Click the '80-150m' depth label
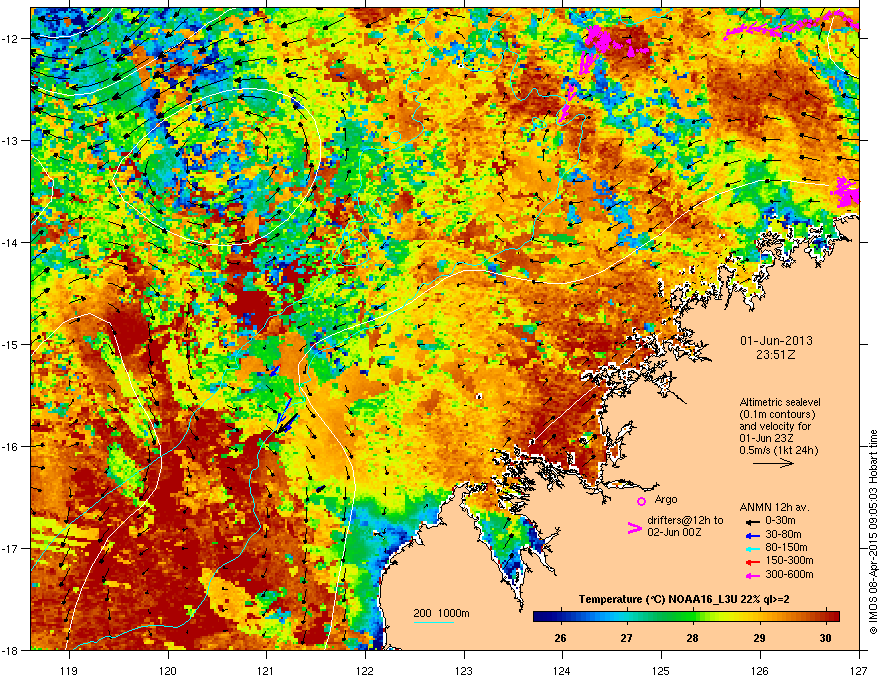Image resolution: width=880 pixels, height=680 pixels. [x=786, y=548]
